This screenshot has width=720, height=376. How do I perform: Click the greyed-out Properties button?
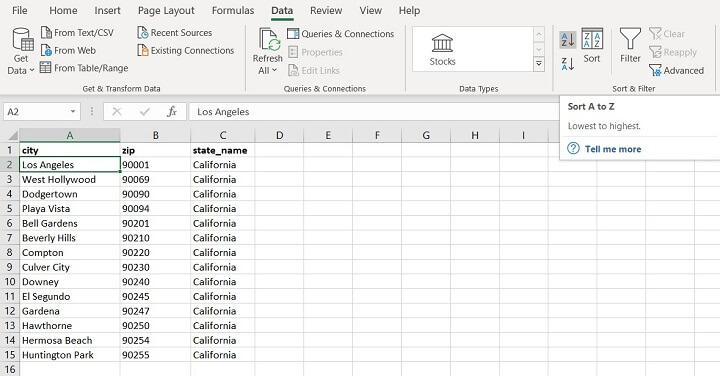pyautogui.click(x=315, y=52)
